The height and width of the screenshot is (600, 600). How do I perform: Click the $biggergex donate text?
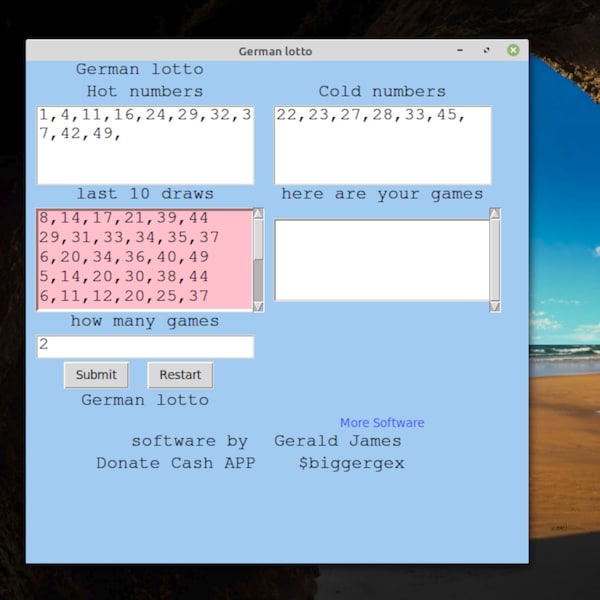click(x=351, y=463)
